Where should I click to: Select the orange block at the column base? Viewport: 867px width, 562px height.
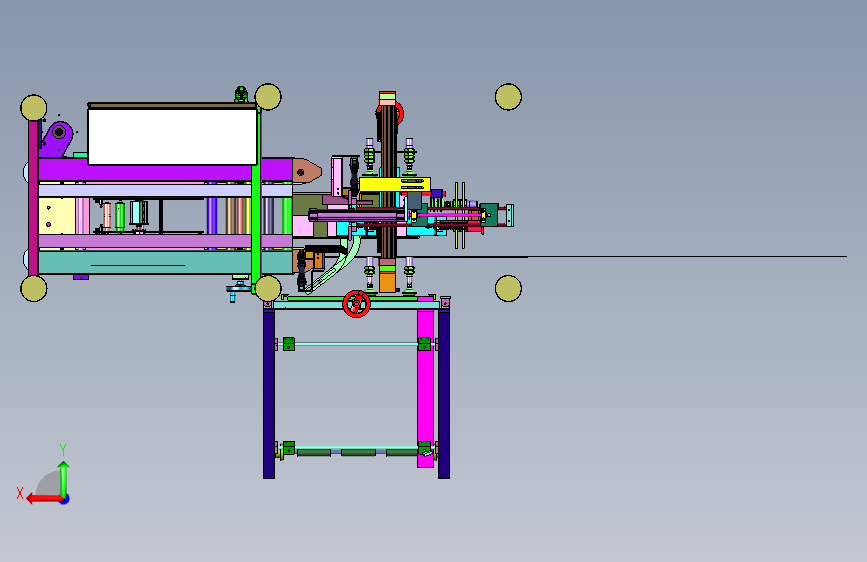pos(387,282)
